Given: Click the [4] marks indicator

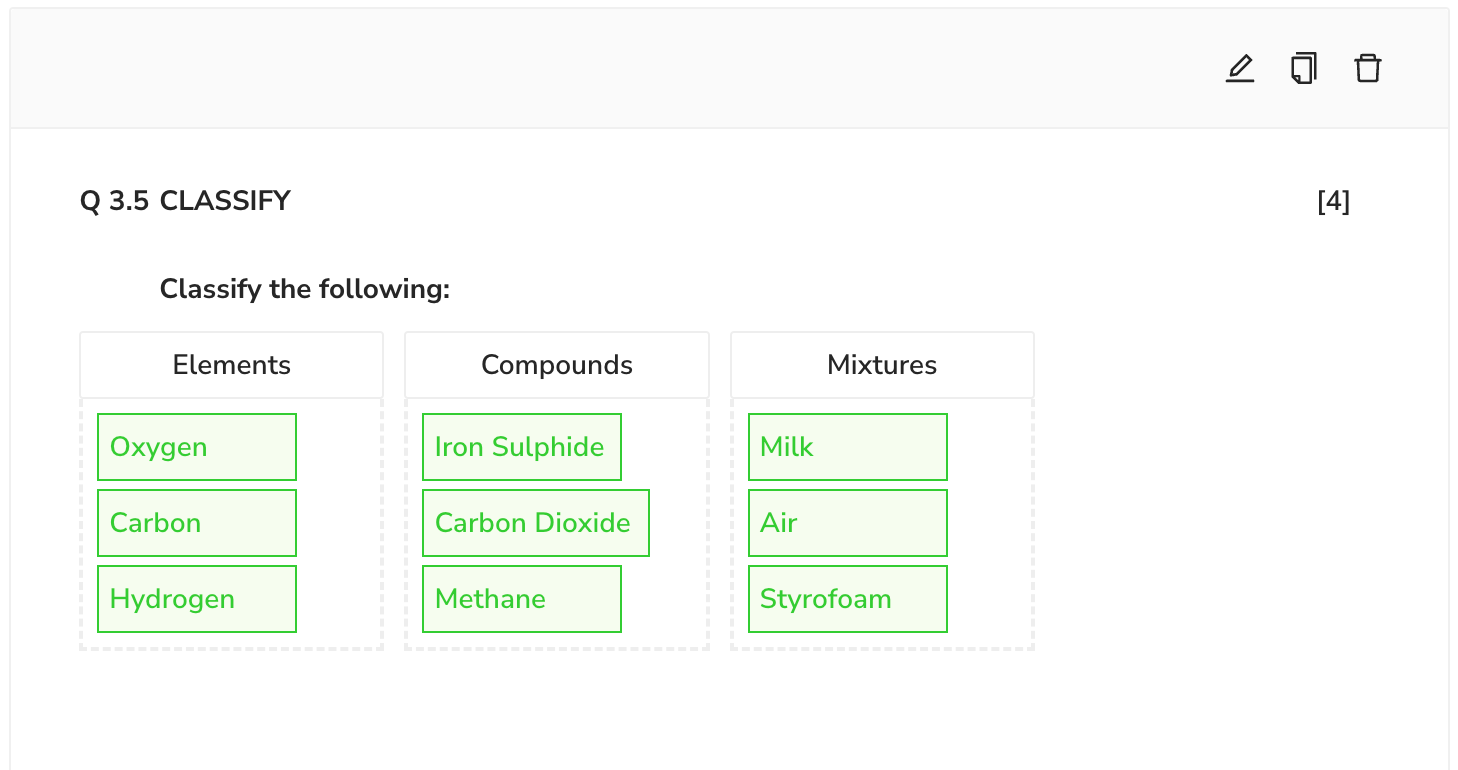Looking at the screenshot, I should pyautogui.click(x=1333, y=201).
